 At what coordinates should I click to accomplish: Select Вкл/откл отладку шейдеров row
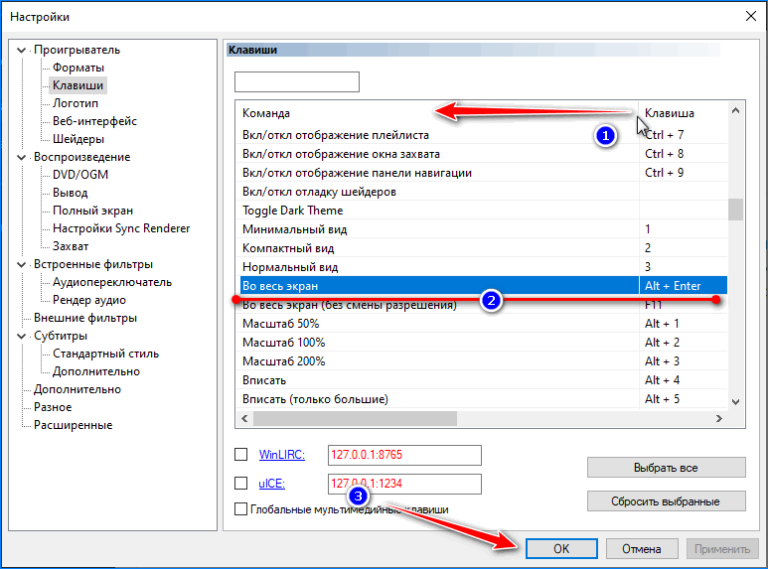[x=483, y=191]
